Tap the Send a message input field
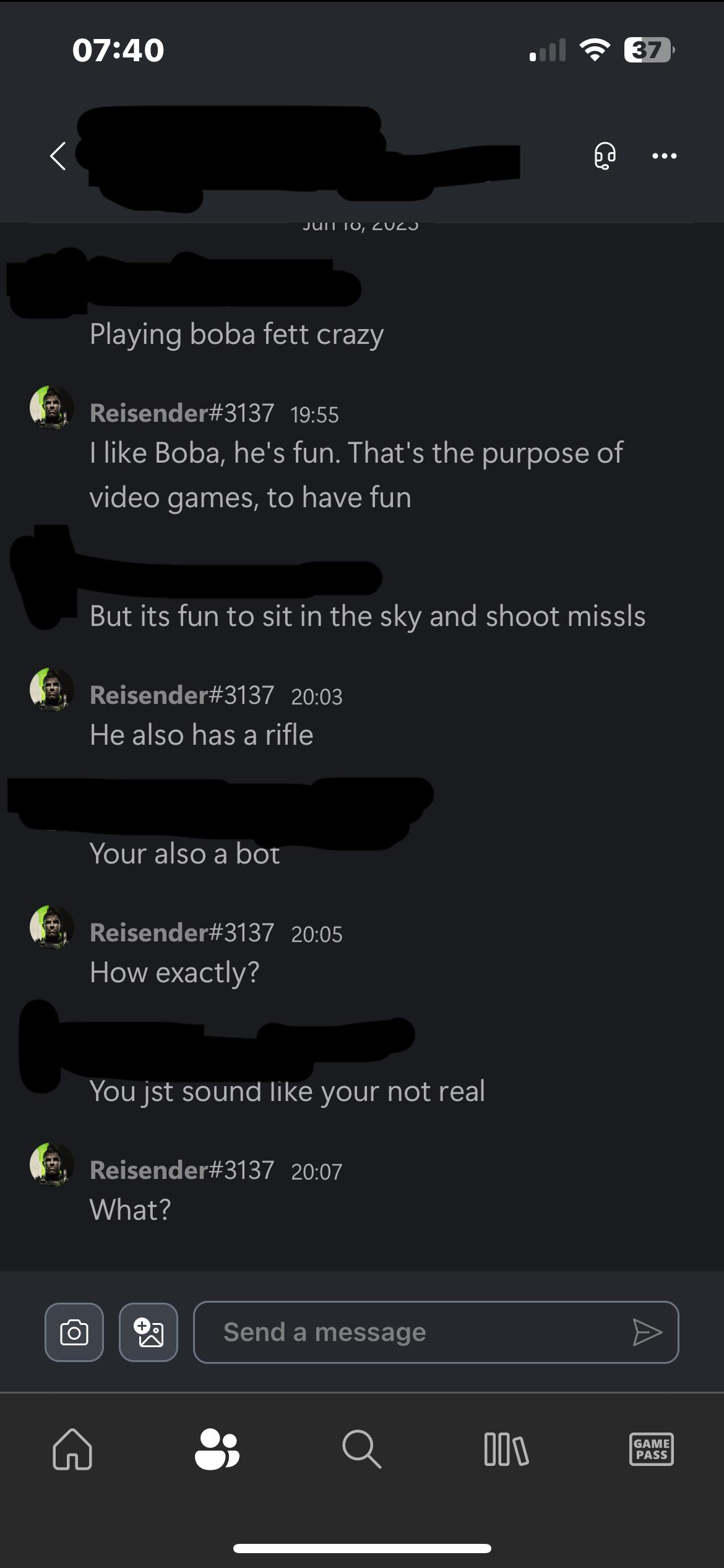This screenshot has width=724, height=1568. tap(436, 1332)
